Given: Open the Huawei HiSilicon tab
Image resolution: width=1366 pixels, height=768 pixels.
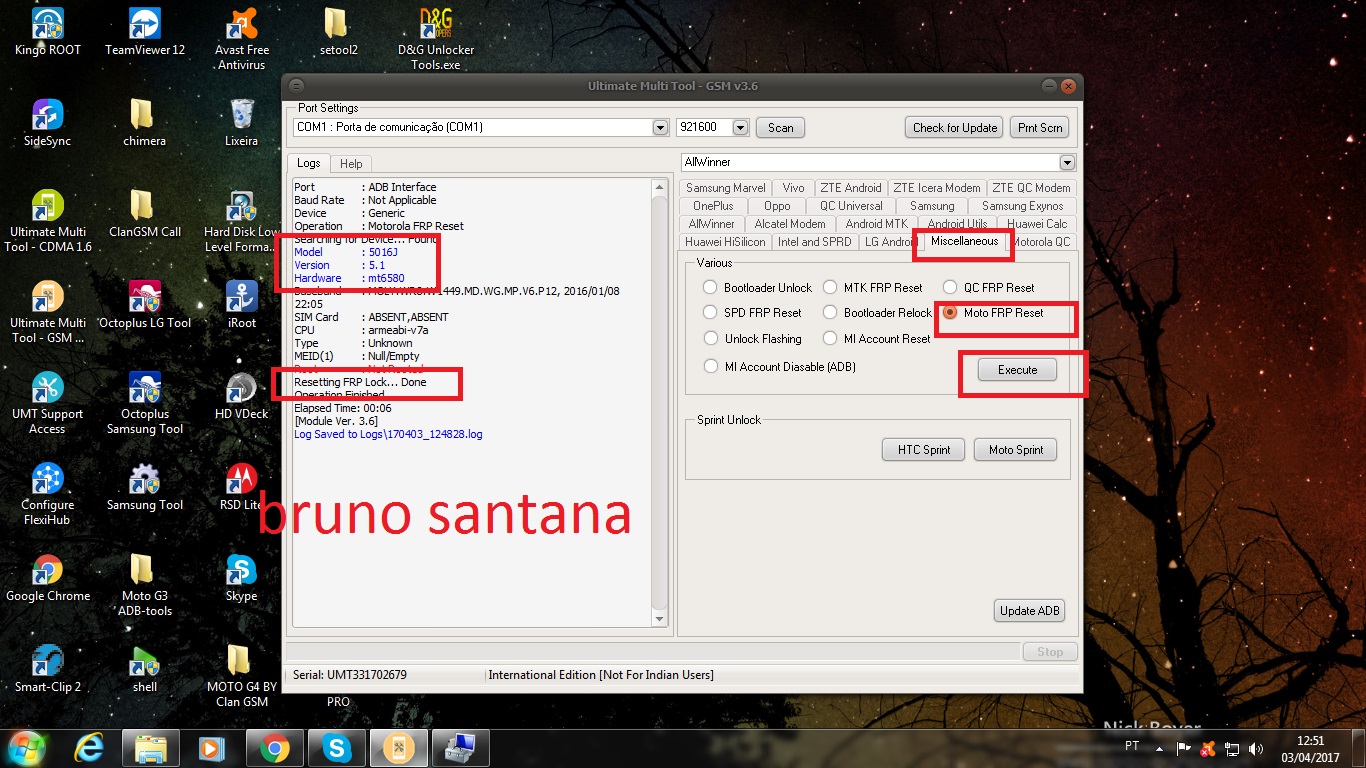Looking at the screenshot, I should 725,242.
